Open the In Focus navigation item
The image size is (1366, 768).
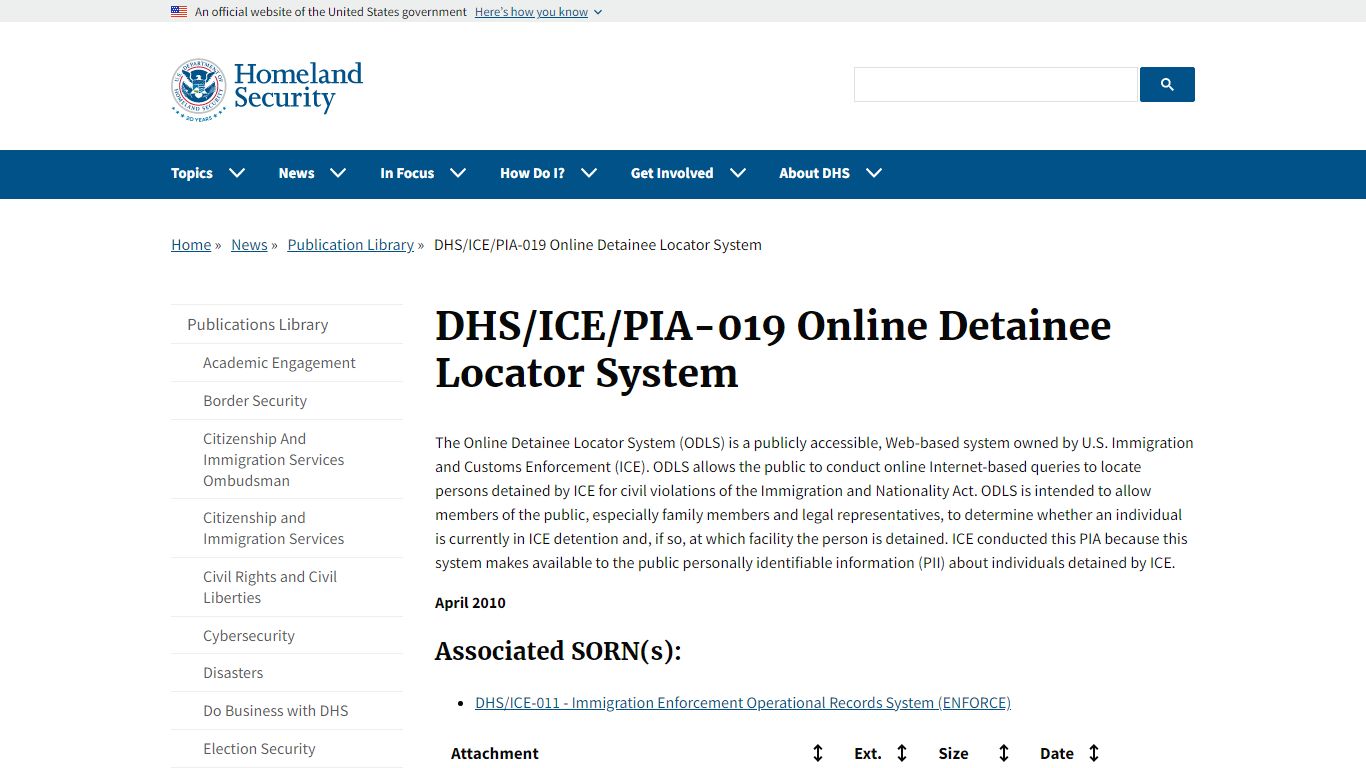[x=407, y=173]
